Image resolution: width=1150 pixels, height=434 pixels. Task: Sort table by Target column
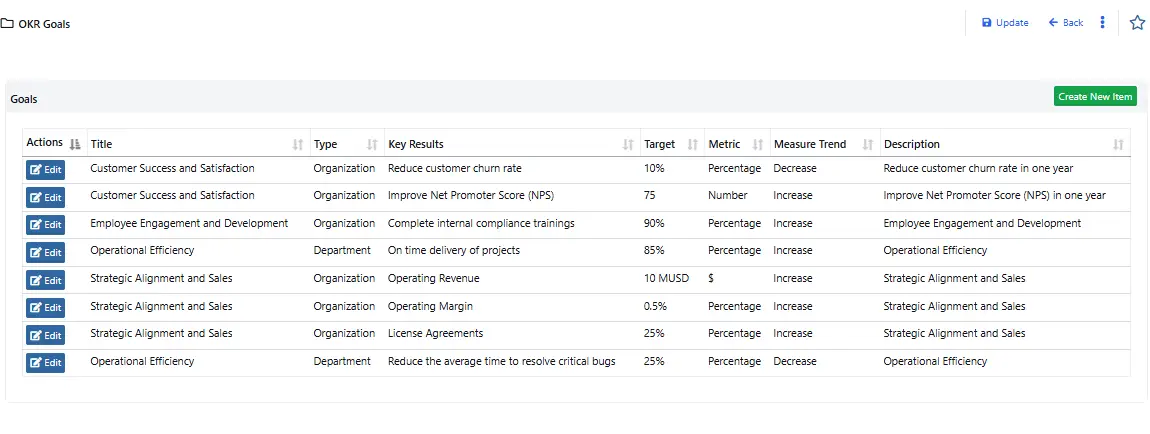[x=693, y=145]
